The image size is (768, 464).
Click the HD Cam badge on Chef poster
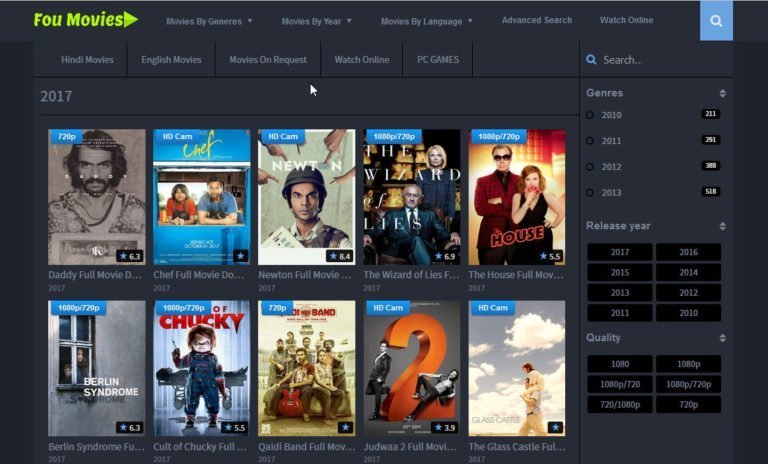tap(177, 136)
